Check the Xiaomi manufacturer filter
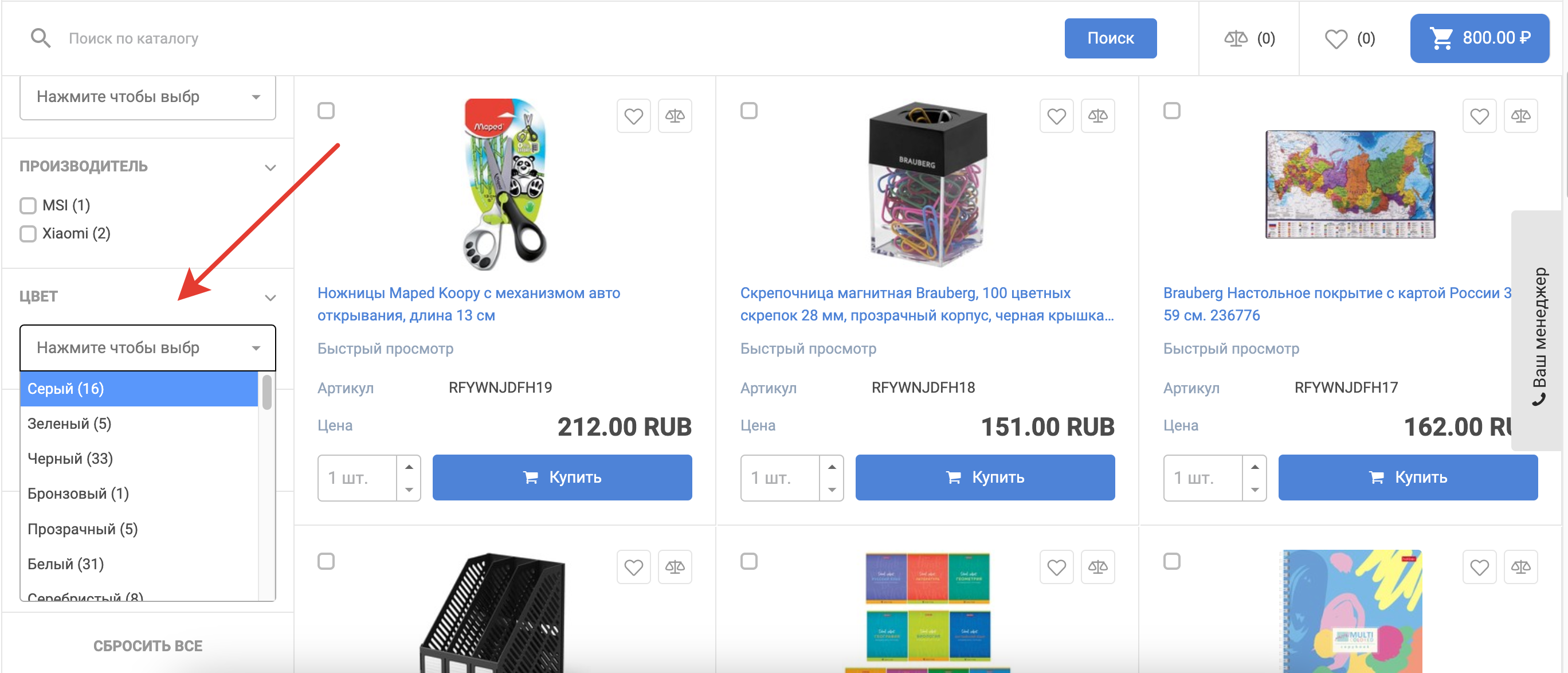Image resolution: width=1568 pixels, height=673 pixels. pos(28,234)
